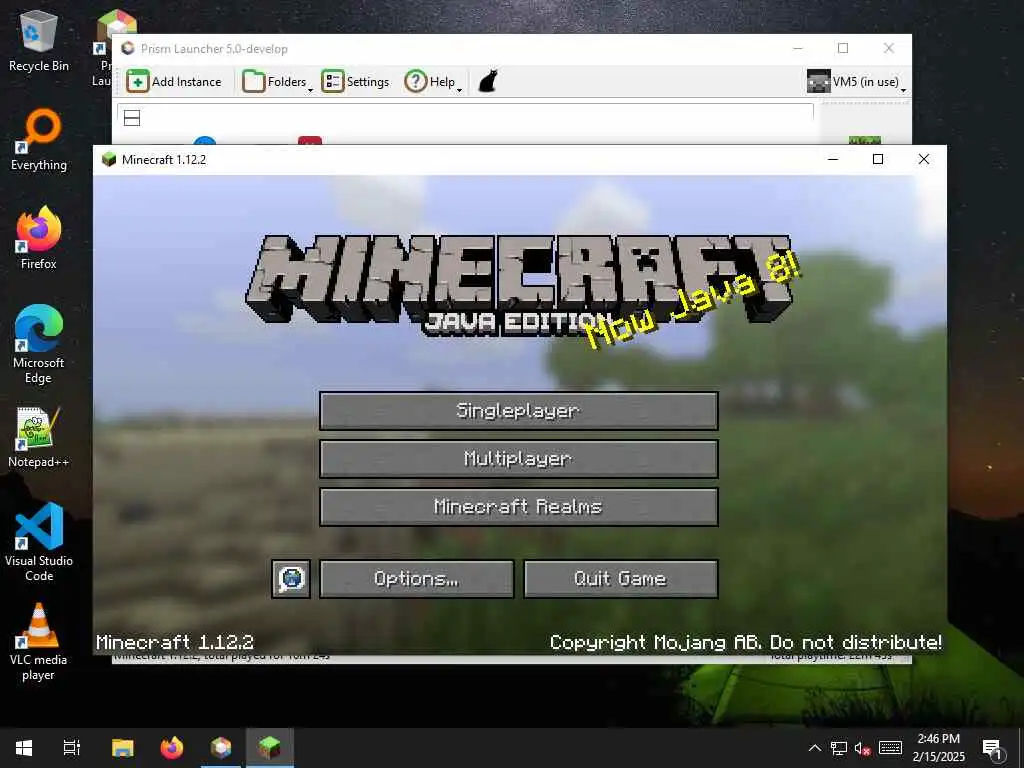Click the cat icon in Prism Launcher
This screenshot has width=1024, height=768.
click(488, 82)
